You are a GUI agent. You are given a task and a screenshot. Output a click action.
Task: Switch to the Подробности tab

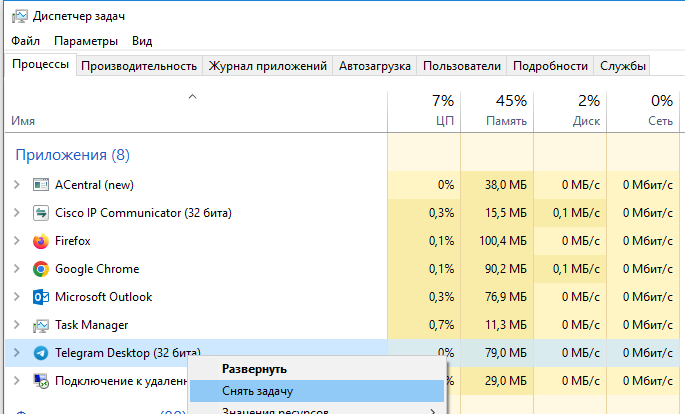[550, 66]
